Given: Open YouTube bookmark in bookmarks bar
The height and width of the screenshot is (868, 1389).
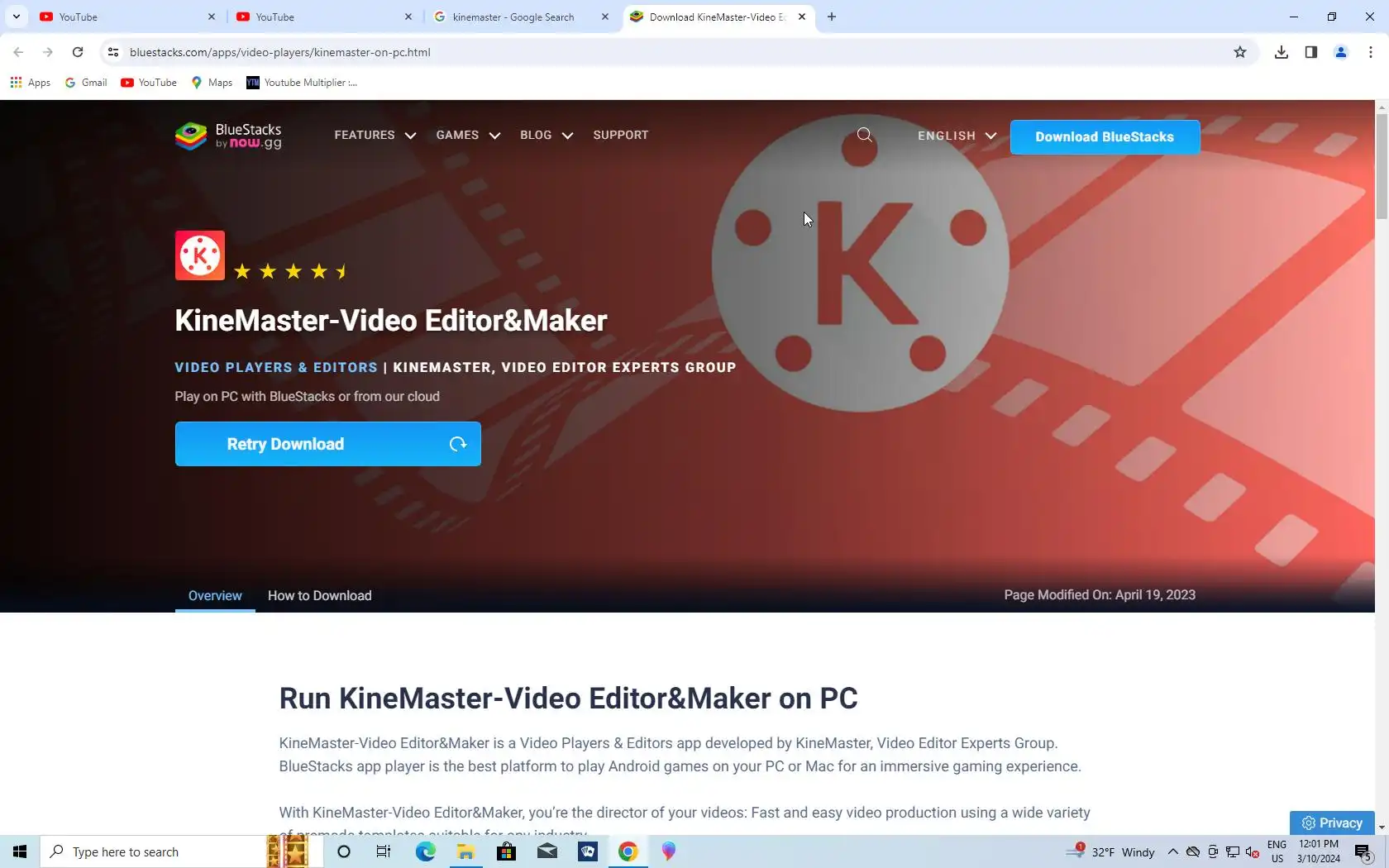Looking at the screenshot, I should coord(149,83).
